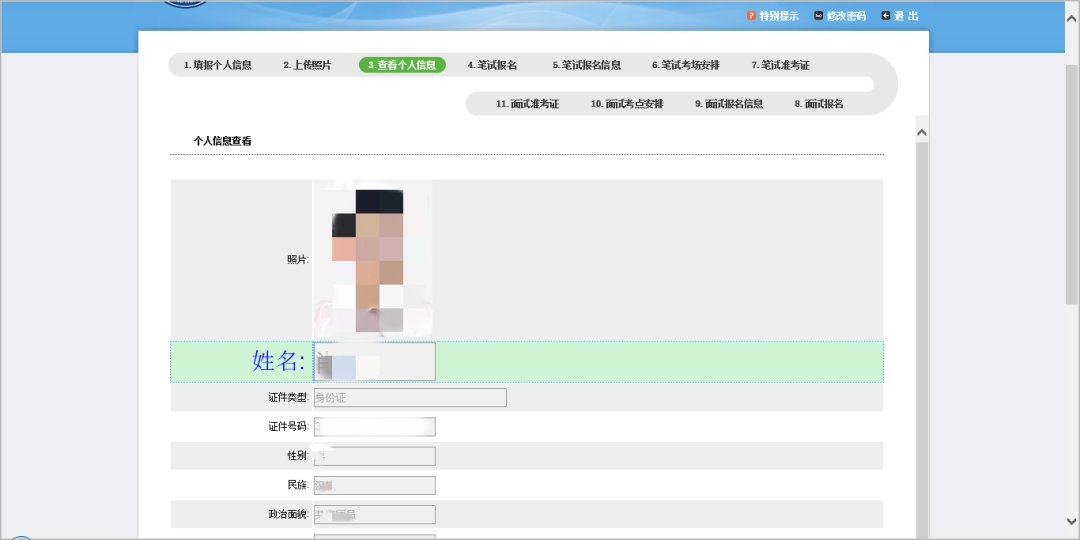The image size is (1080, 540).
Task: Go to step 2 上传照片
Action: [x=306, y=65]
